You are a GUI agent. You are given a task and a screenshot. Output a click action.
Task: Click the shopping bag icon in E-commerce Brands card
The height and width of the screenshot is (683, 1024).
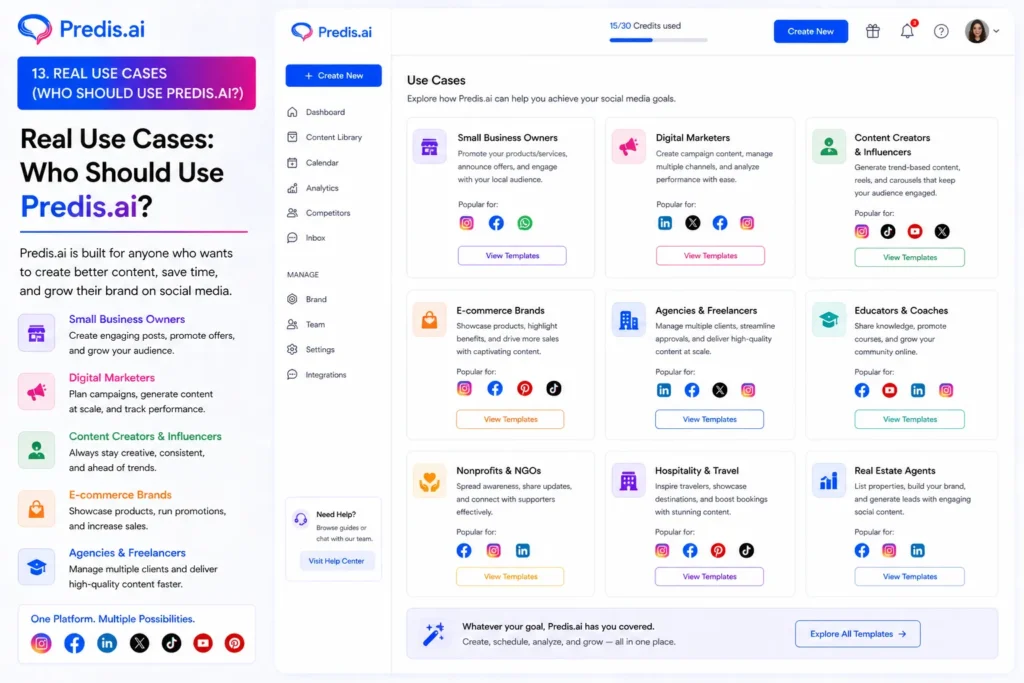(x=429, y=320)
